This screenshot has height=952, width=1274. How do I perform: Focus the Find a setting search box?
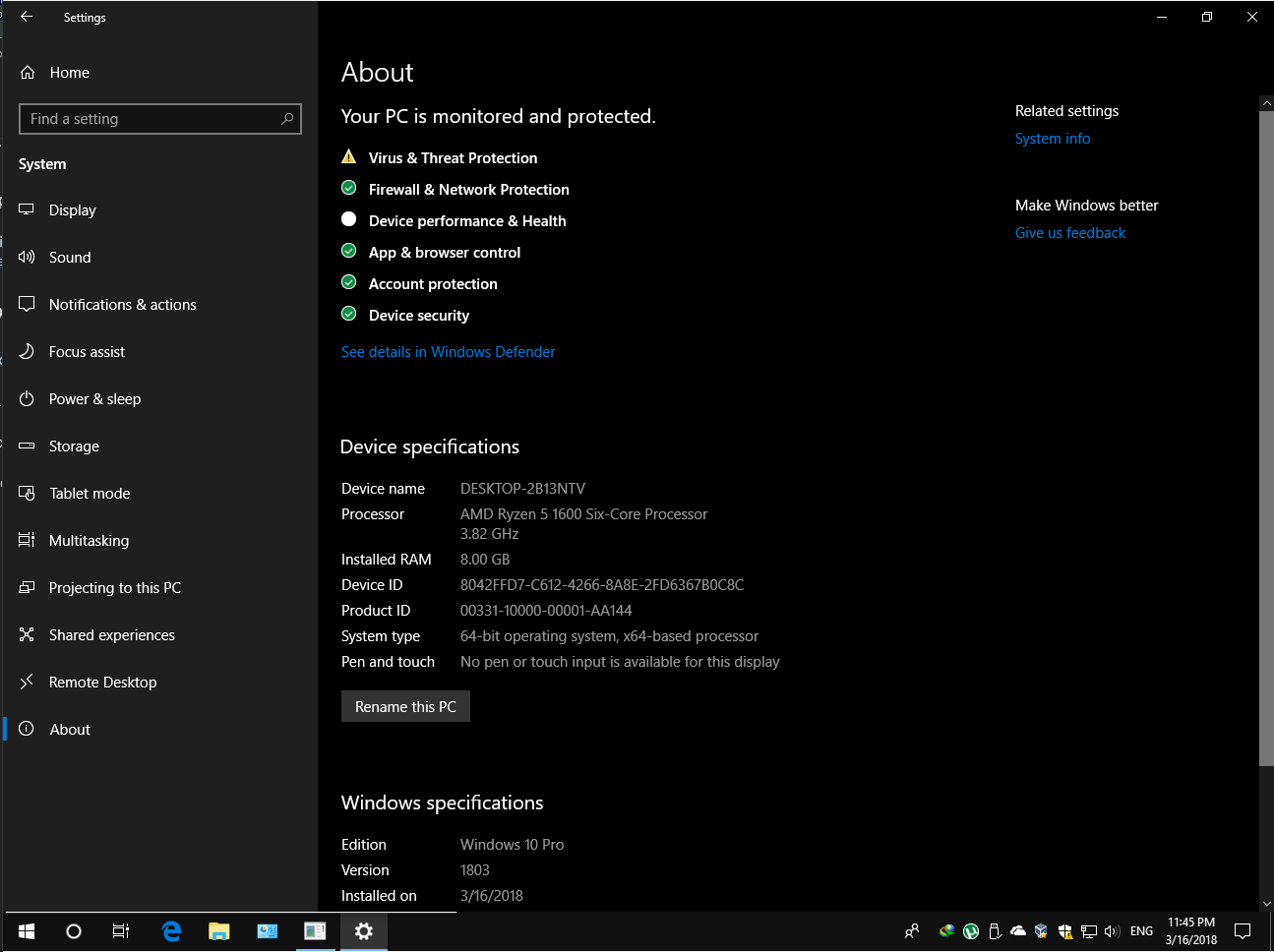(159, 119)
